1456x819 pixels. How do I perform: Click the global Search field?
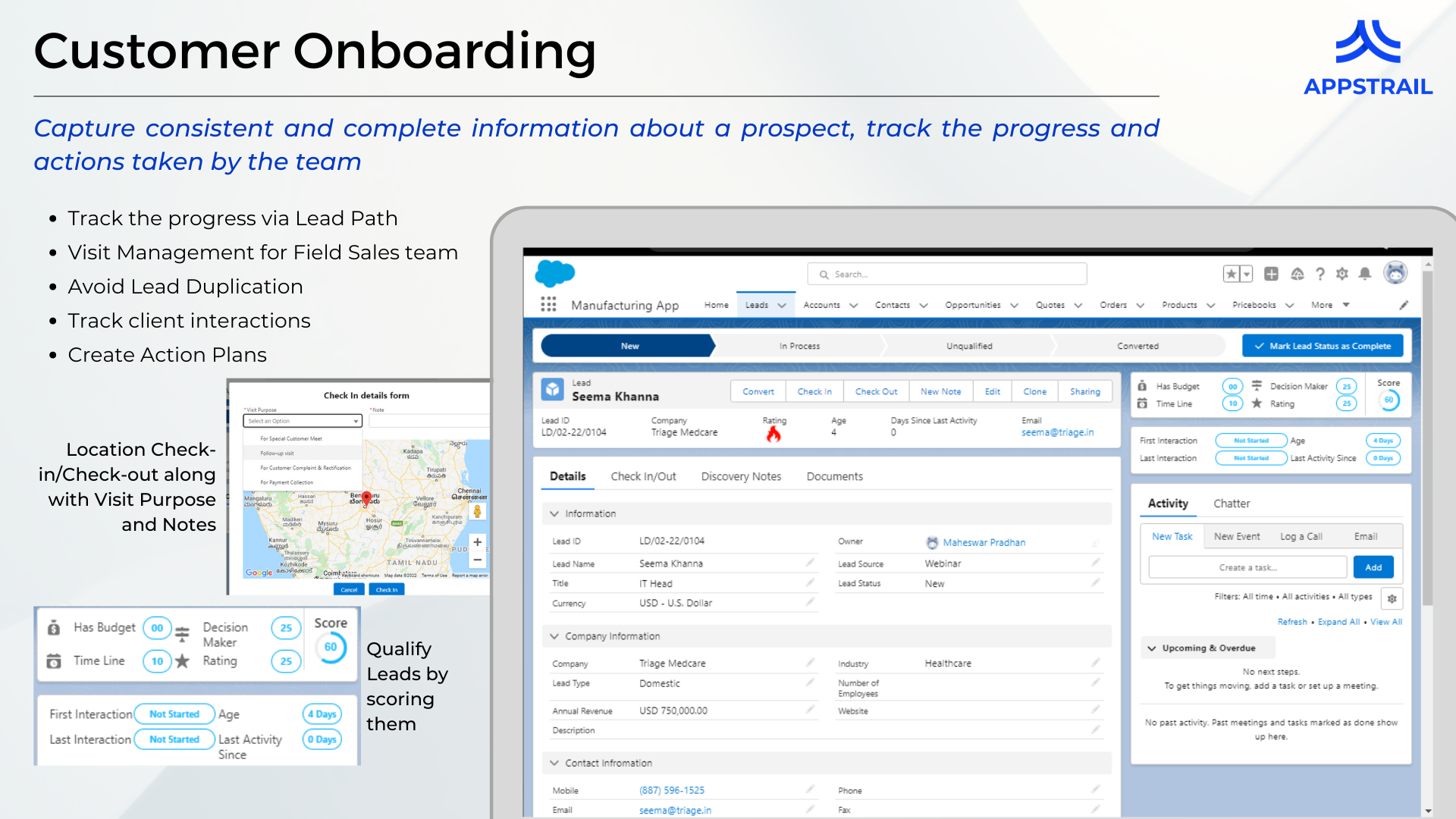tap(947, 275)
